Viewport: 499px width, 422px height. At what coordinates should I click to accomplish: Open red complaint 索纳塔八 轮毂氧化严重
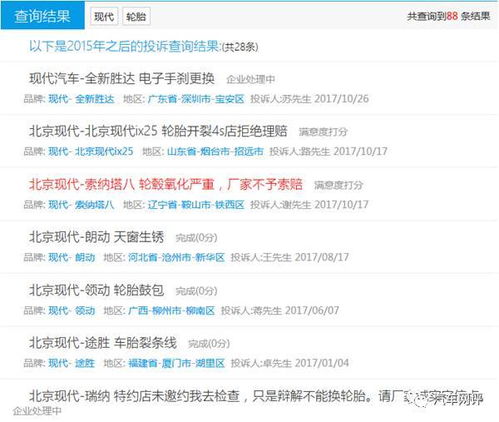[x=166, y=184]
